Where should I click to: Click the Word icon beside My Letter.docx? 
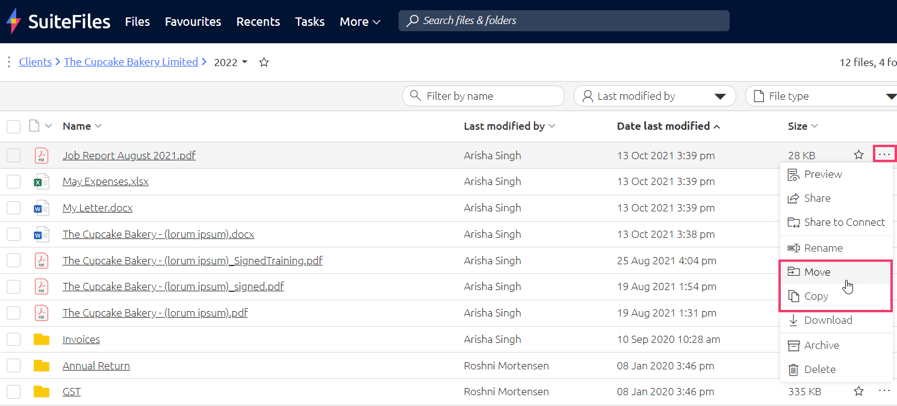(41, 208)
